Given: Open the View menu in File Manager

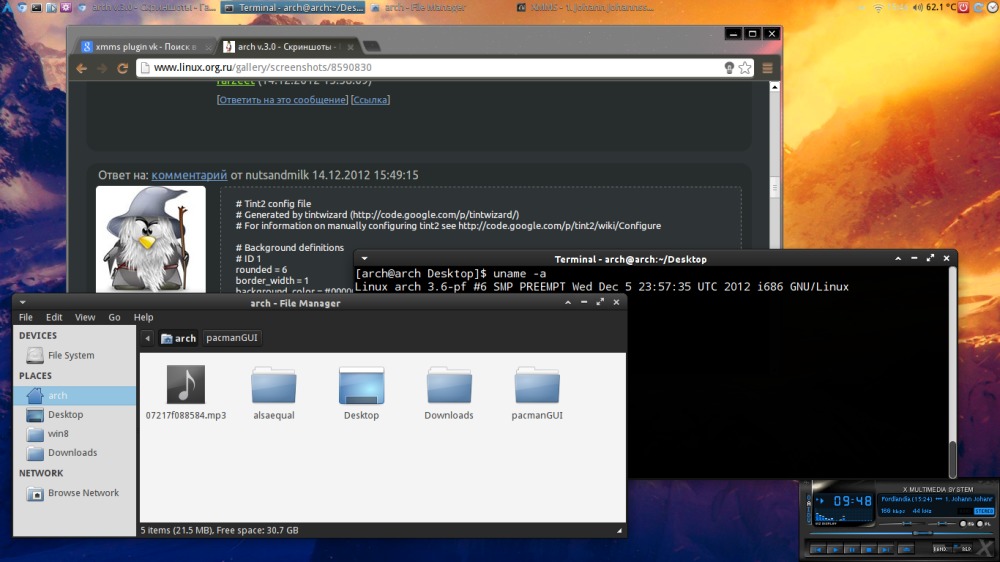Looking at the screenshot, I should (85, 317).
